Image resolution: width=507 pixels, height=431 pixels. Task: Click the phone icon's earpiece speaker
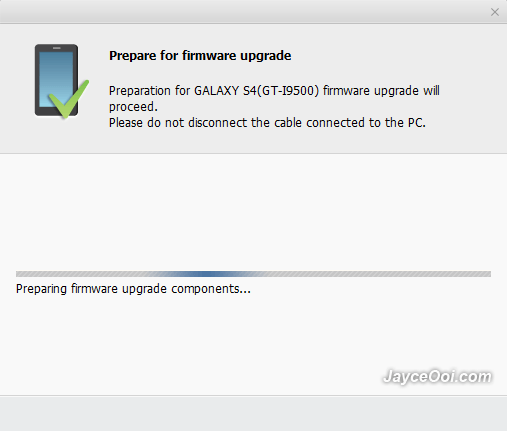point(57,48)
